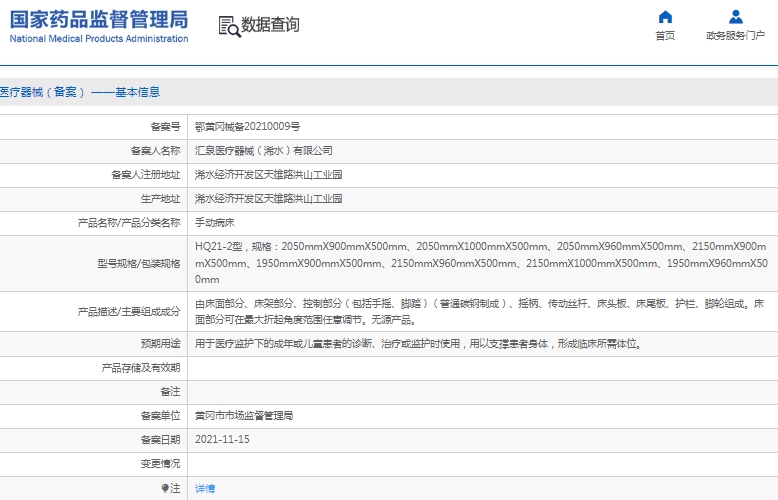Click company name 汇泉医疗器械（浠水）有限公司
This screenshot has width=778, height=500.
tap(263, 151)
